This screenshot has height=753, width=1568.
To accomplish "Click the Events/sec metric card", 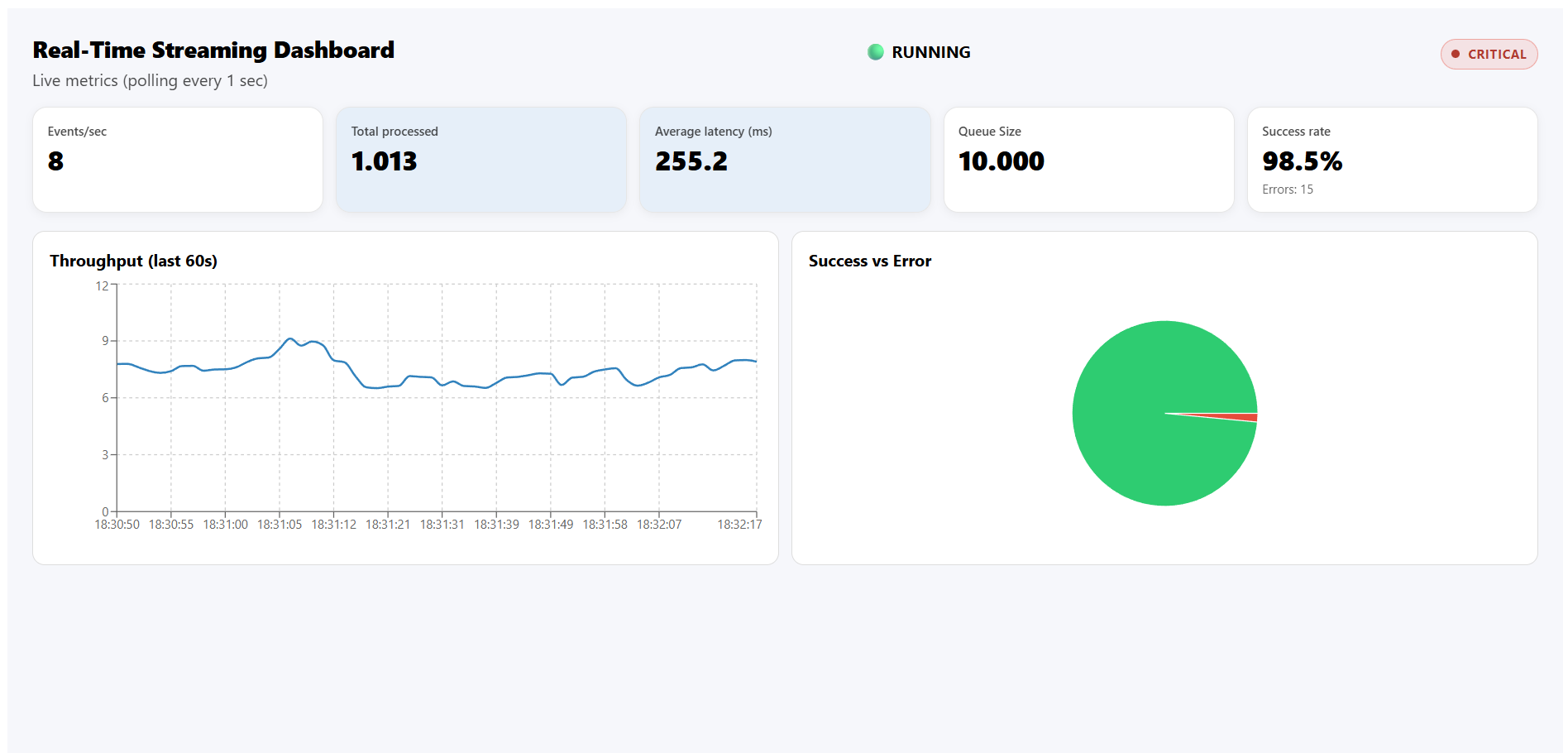I will 177,159.
